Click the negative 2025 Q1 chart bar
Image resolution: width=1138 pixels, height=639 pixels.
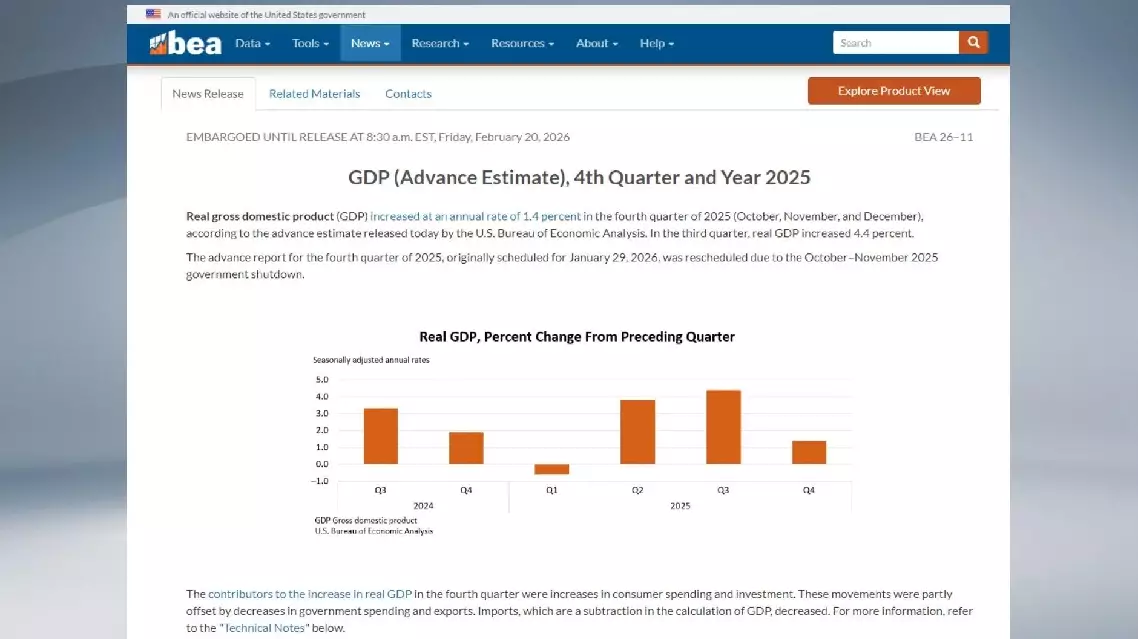click(x=551, y=469)
